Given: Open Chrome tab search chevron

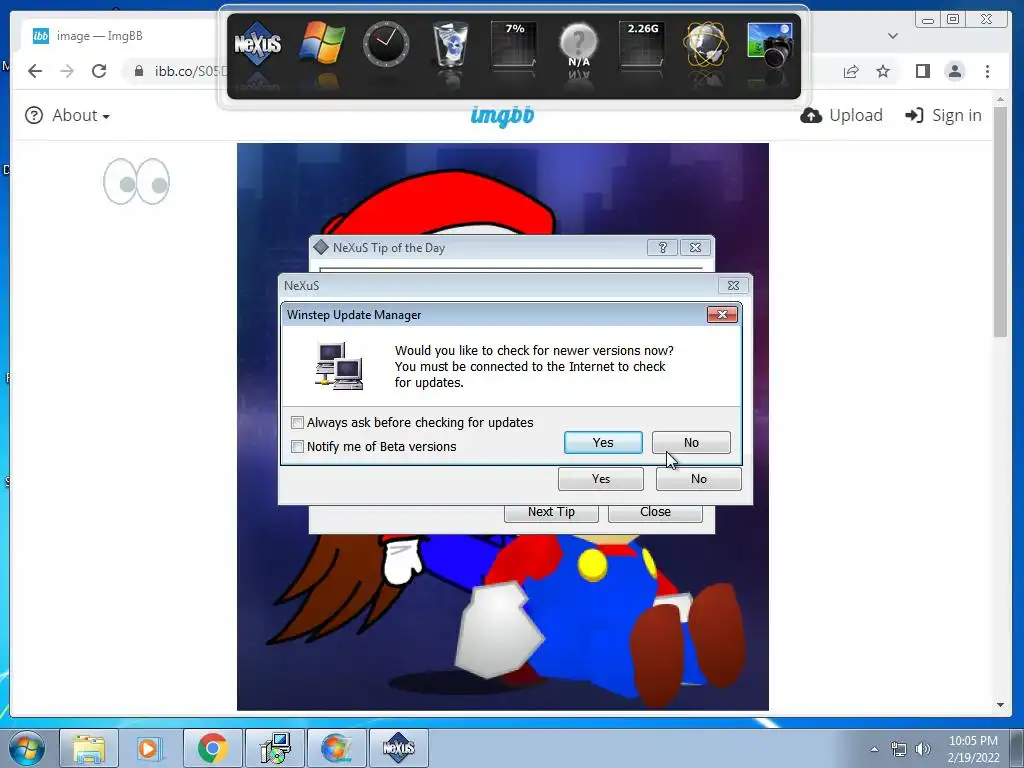Looking at the screenshot, I should point(893,36).
